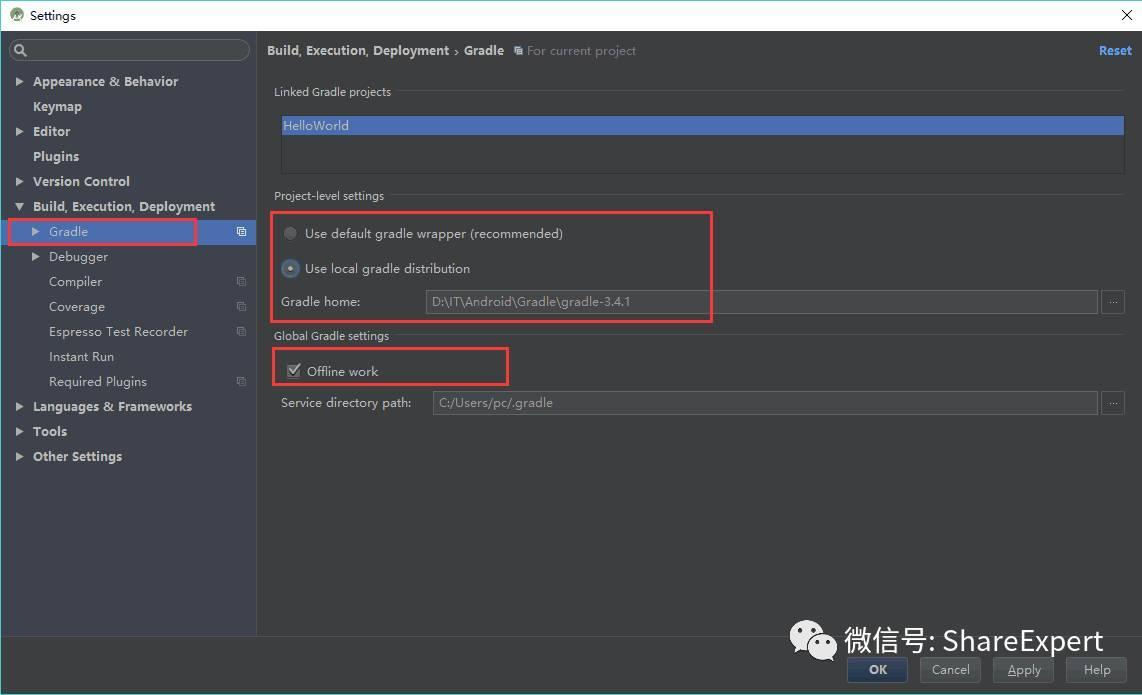Select Use local gradle distribution option

(x=290, y=269)
